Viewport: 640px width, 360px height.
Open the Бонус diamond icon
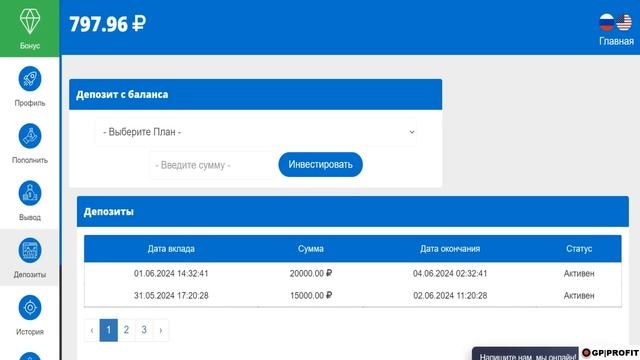tap(30, 21)
